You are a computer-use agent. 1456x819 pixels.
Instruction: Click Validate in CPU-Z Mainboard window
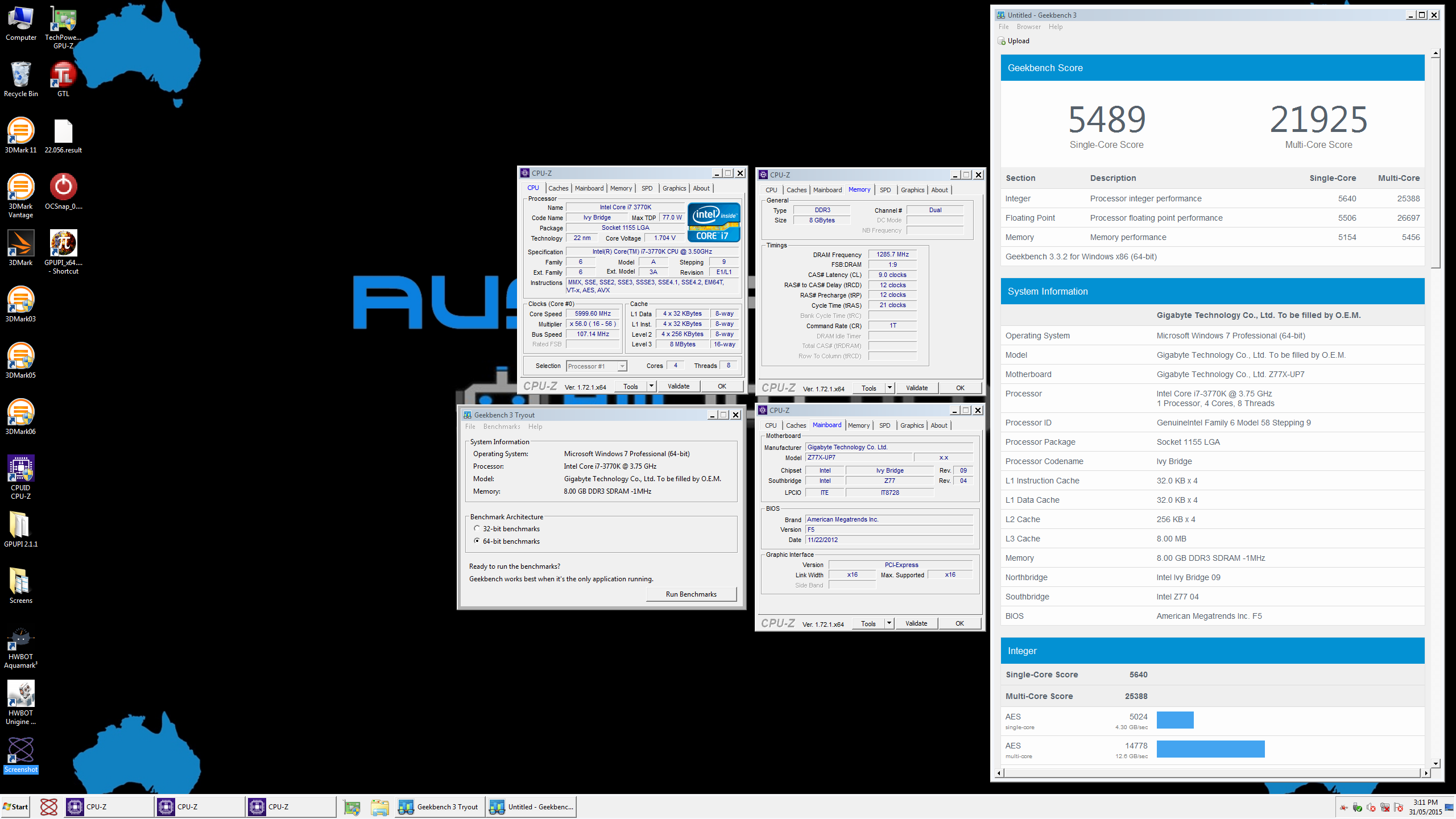click(916, 623)
